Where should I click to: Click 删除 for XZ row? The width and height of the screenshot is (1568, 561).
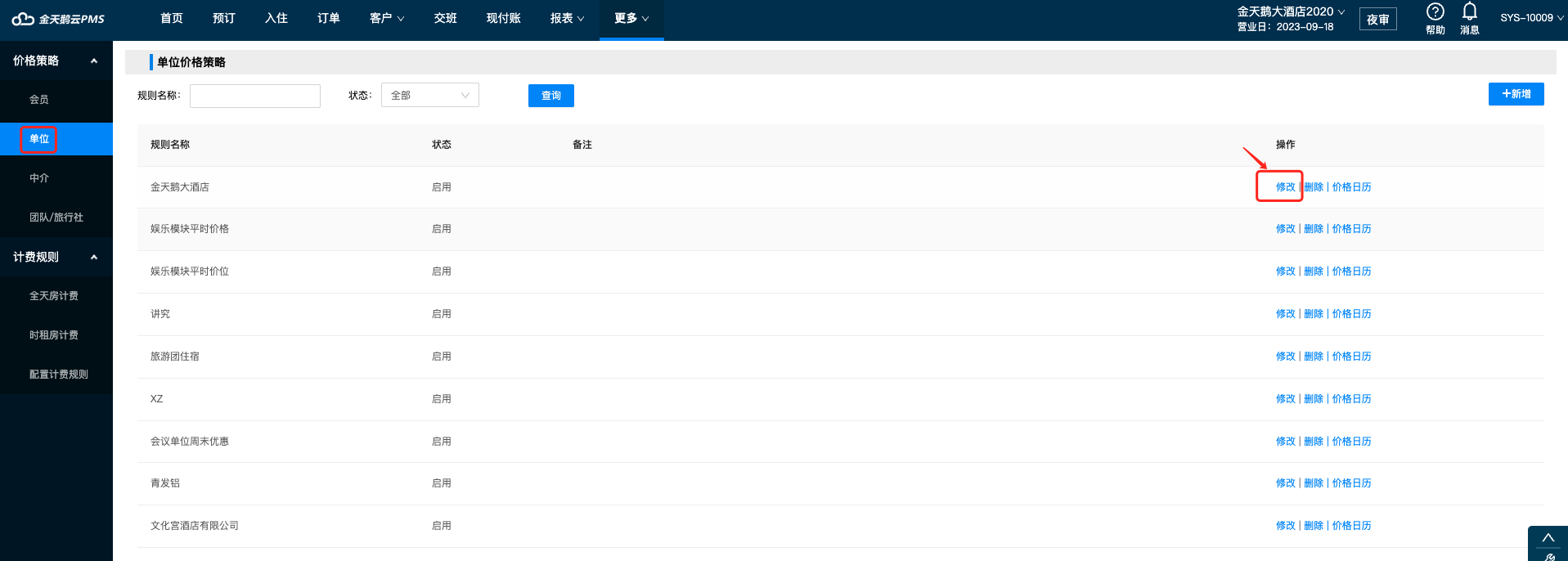[x=1314, y=399]
